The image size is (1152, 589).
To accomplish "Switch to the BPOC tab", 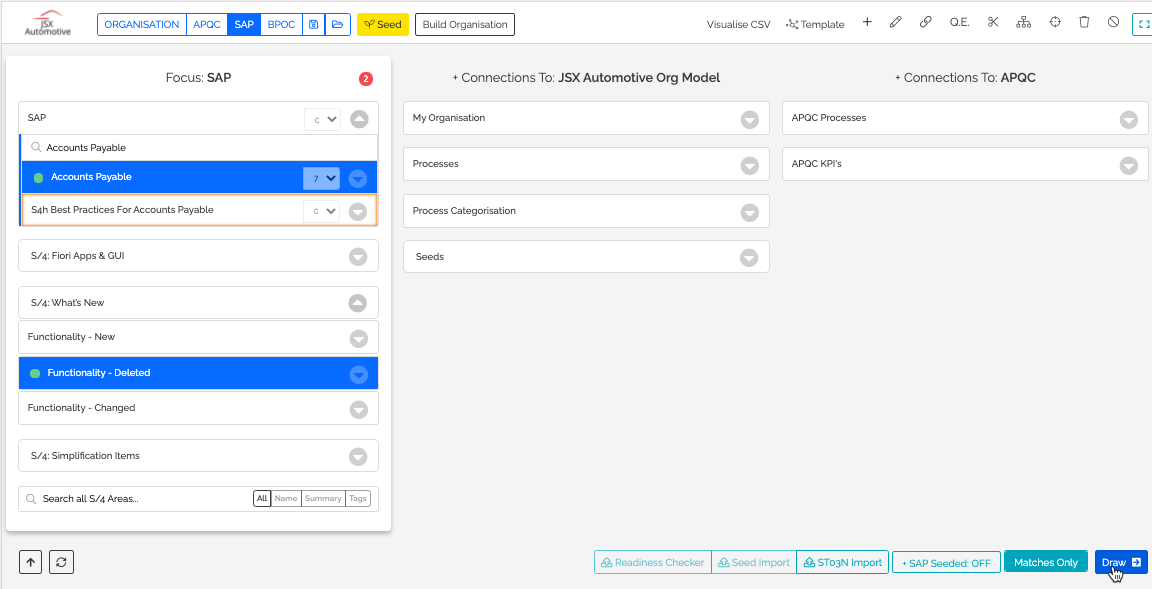I will (281, 24).
